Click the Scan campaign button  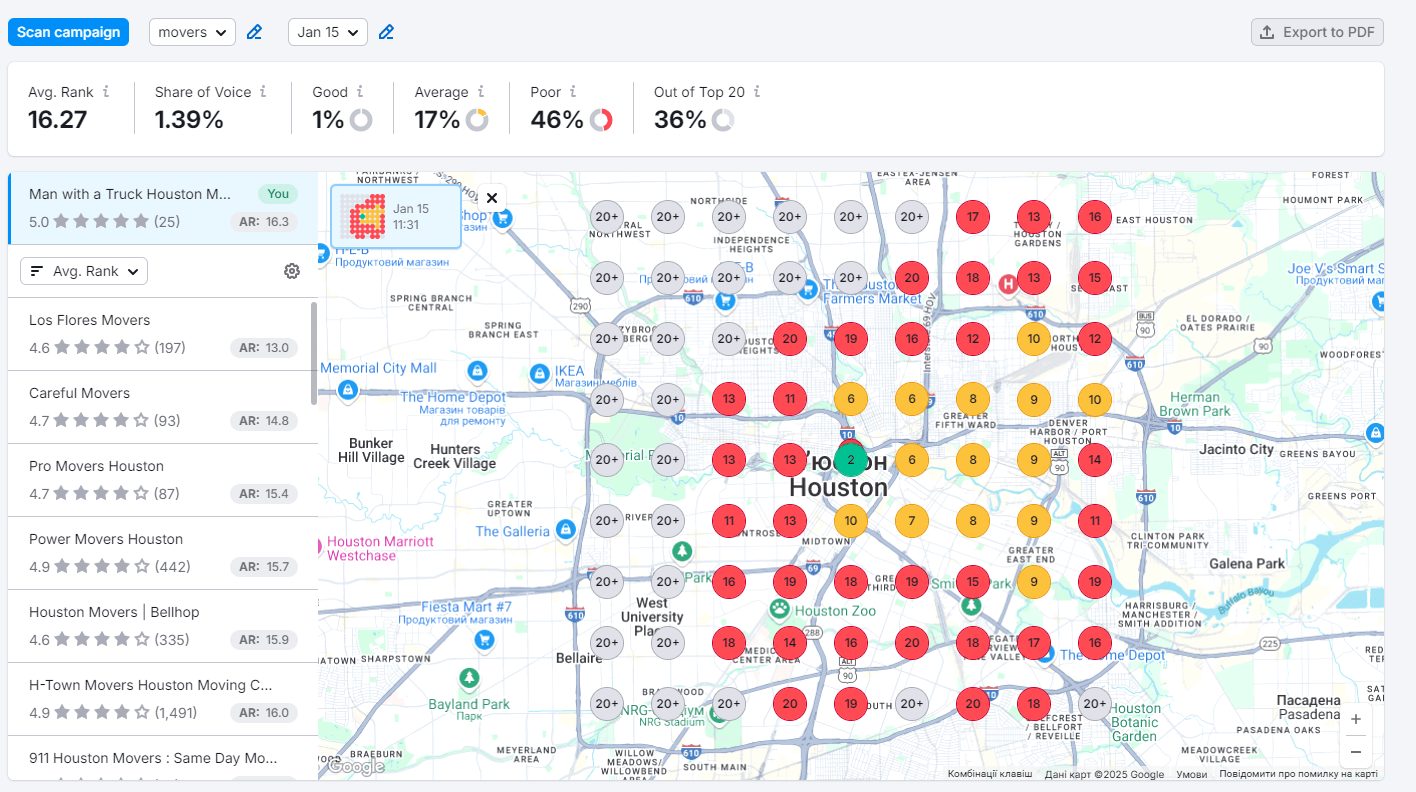pyautogui.click(x=69, y=32)
